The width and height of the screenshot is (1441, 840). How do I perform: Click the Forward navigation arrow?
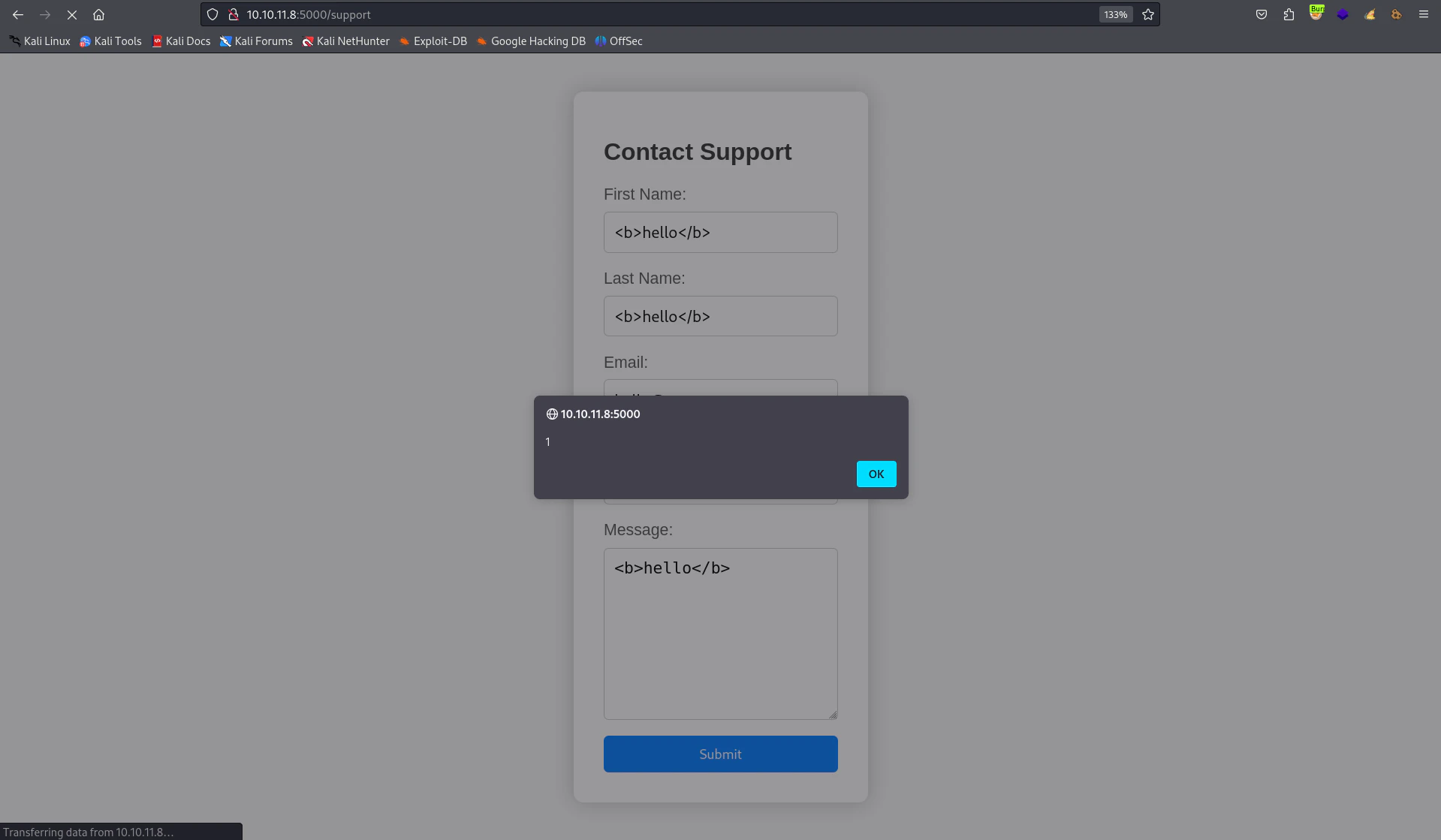coord(45,14)
